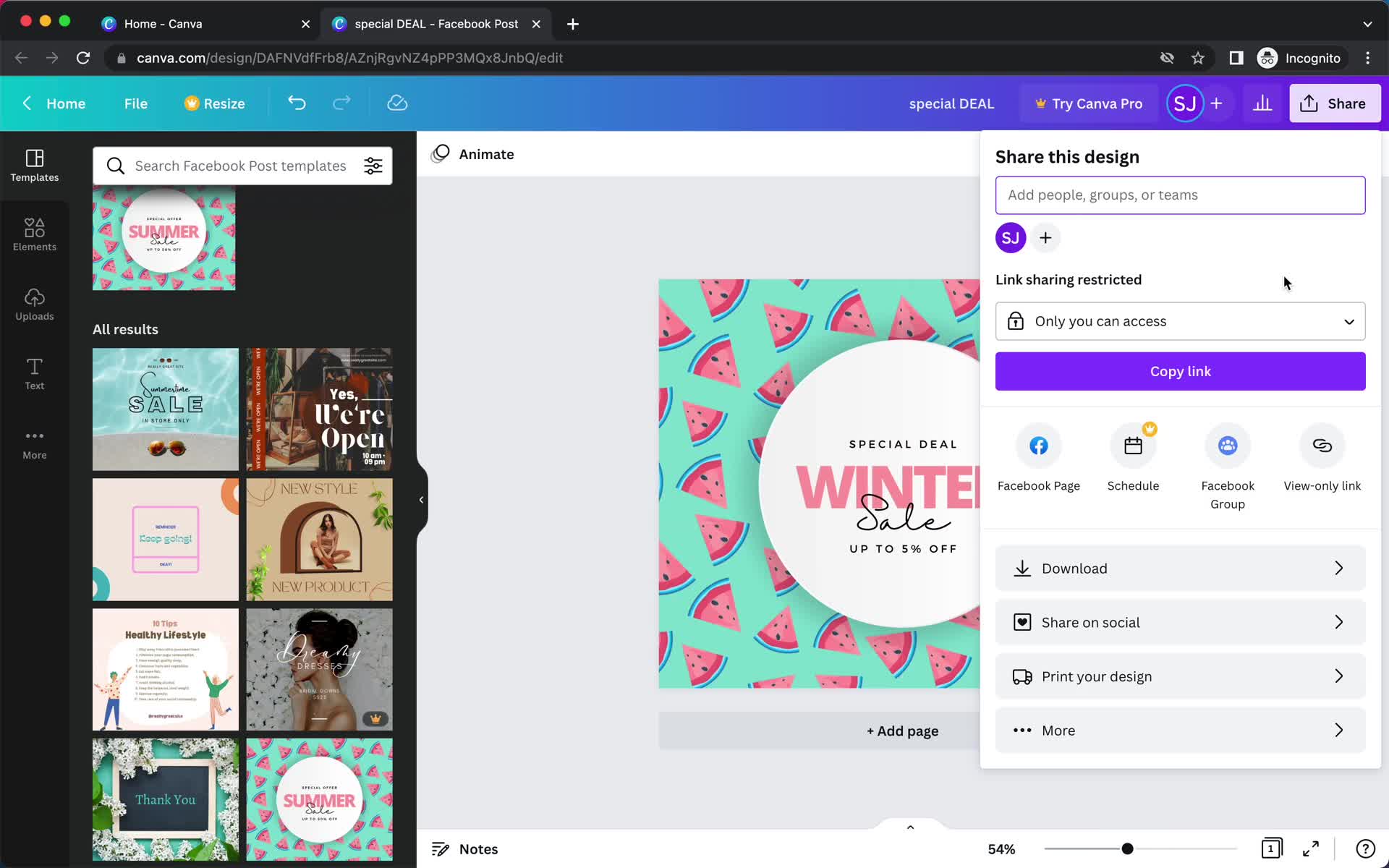Open the File menu
Image resolution: width=1389 pixels, height=868 pixels.
[x=135, y=103]
